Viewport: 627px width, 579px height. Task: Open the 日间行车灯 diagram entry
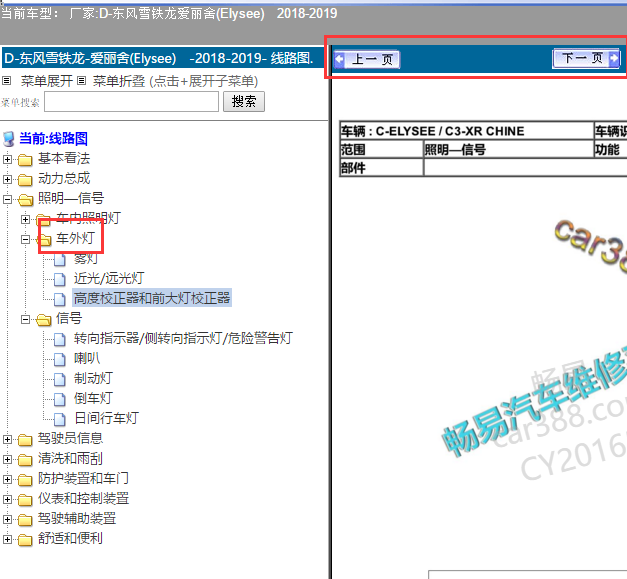click(106, 418)
